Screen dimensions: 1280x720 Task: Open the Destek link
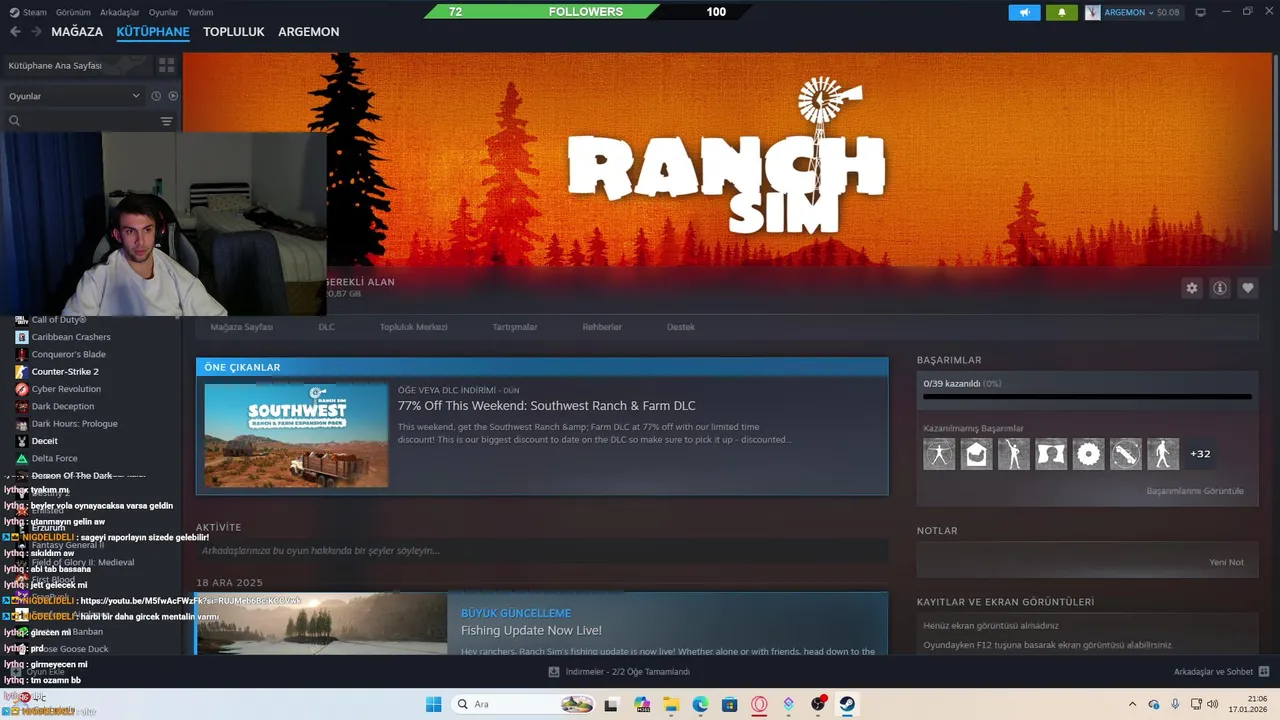point(681,327)
